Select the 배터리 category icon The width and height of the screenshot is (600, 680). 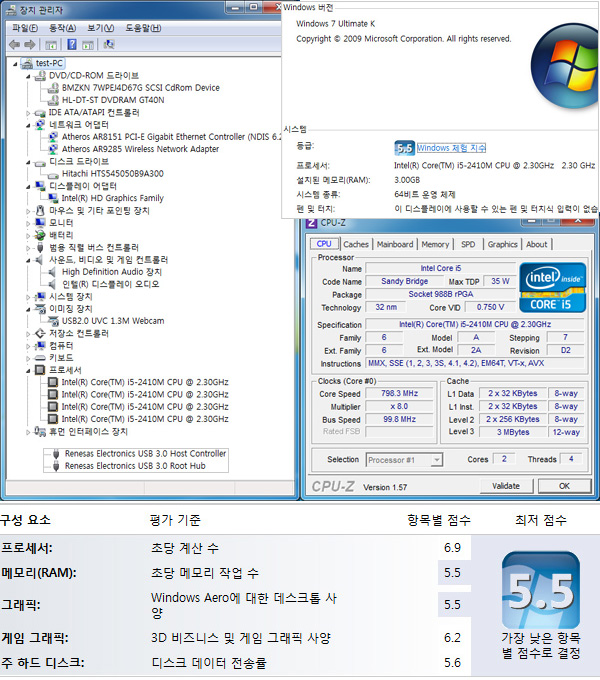40,235
